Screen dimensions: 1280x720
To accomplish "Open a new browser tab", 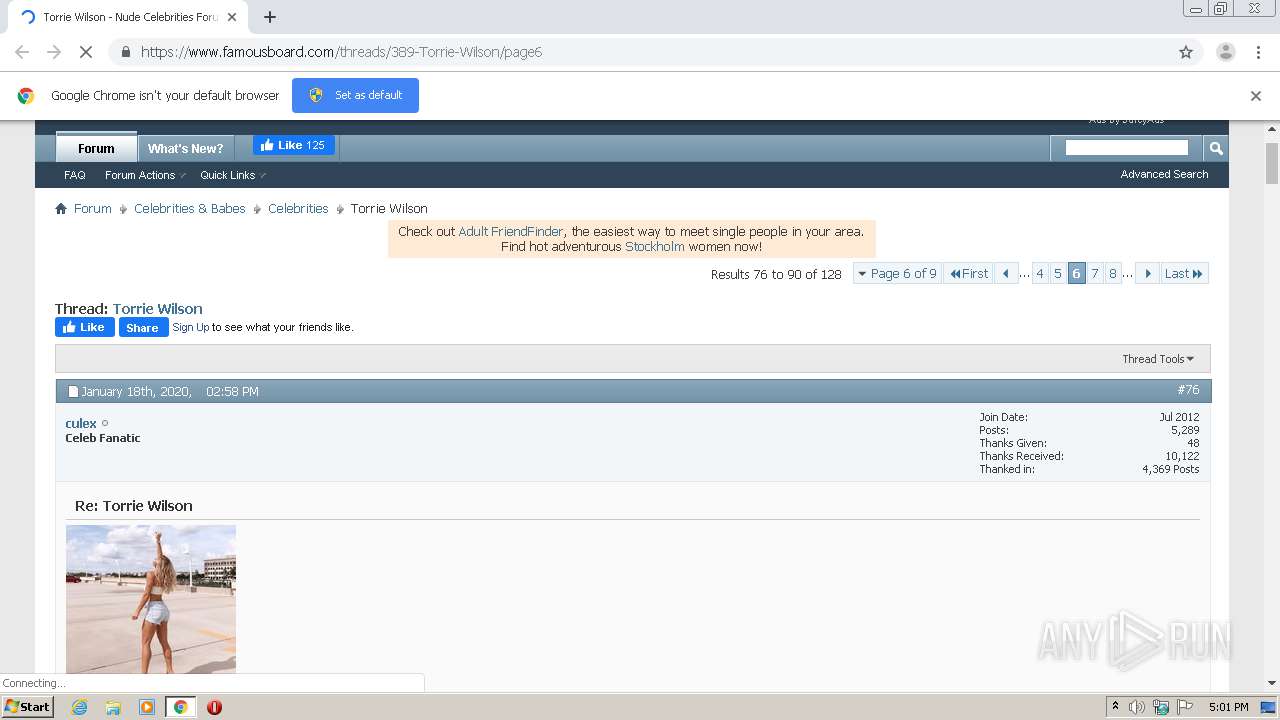I will tap(270, 17).
